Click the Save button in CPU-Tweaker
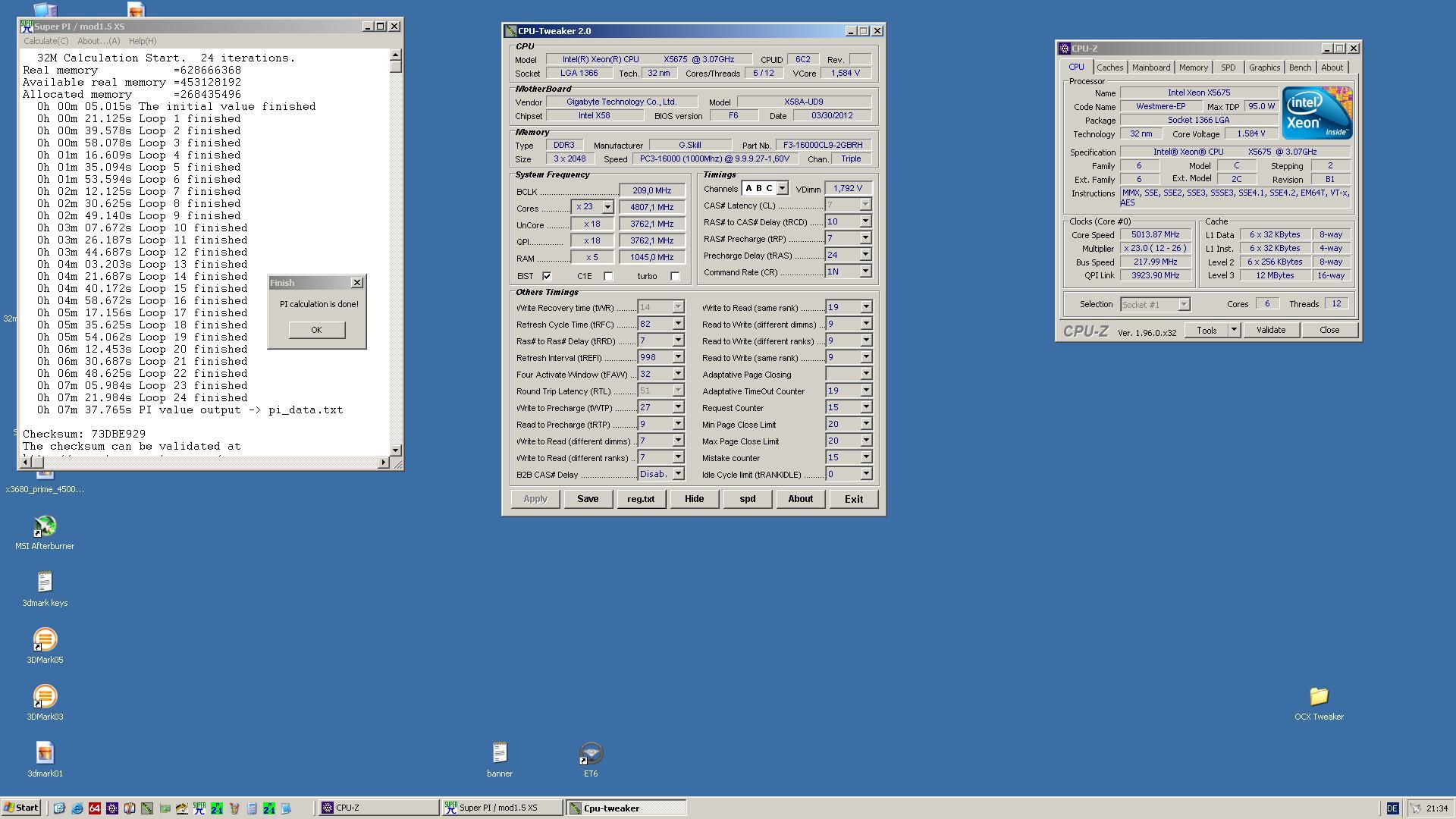This screenshot has width=1456, height=819. 588,499
